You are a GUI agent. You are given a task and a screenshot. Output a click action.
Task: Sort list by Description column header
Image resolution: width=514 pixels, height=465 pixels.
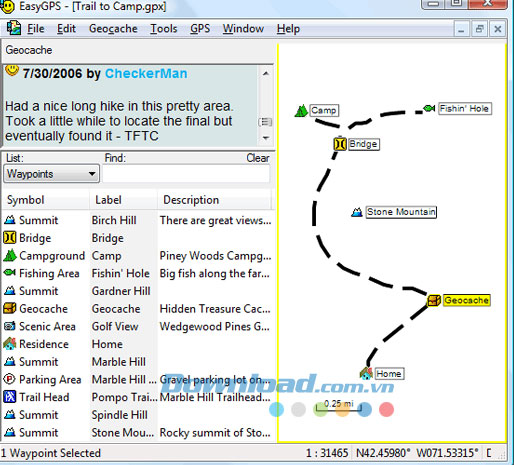point(214,200)
